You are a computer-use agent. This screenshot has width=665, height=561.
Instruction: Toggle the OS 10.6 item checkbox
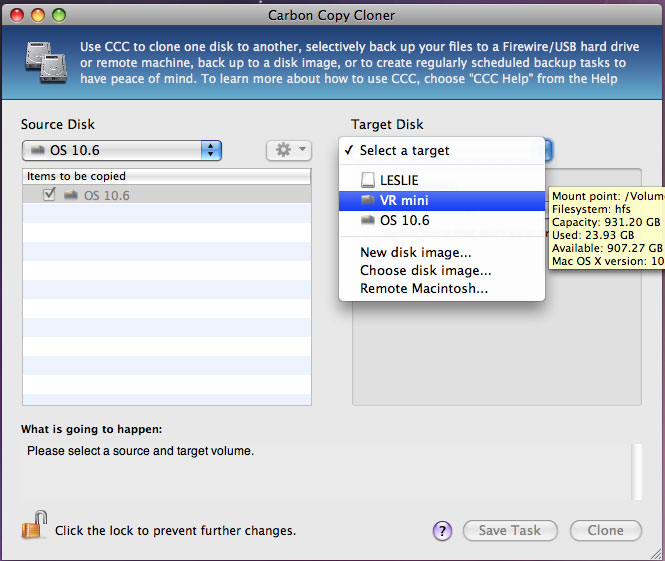pos(49,195)
